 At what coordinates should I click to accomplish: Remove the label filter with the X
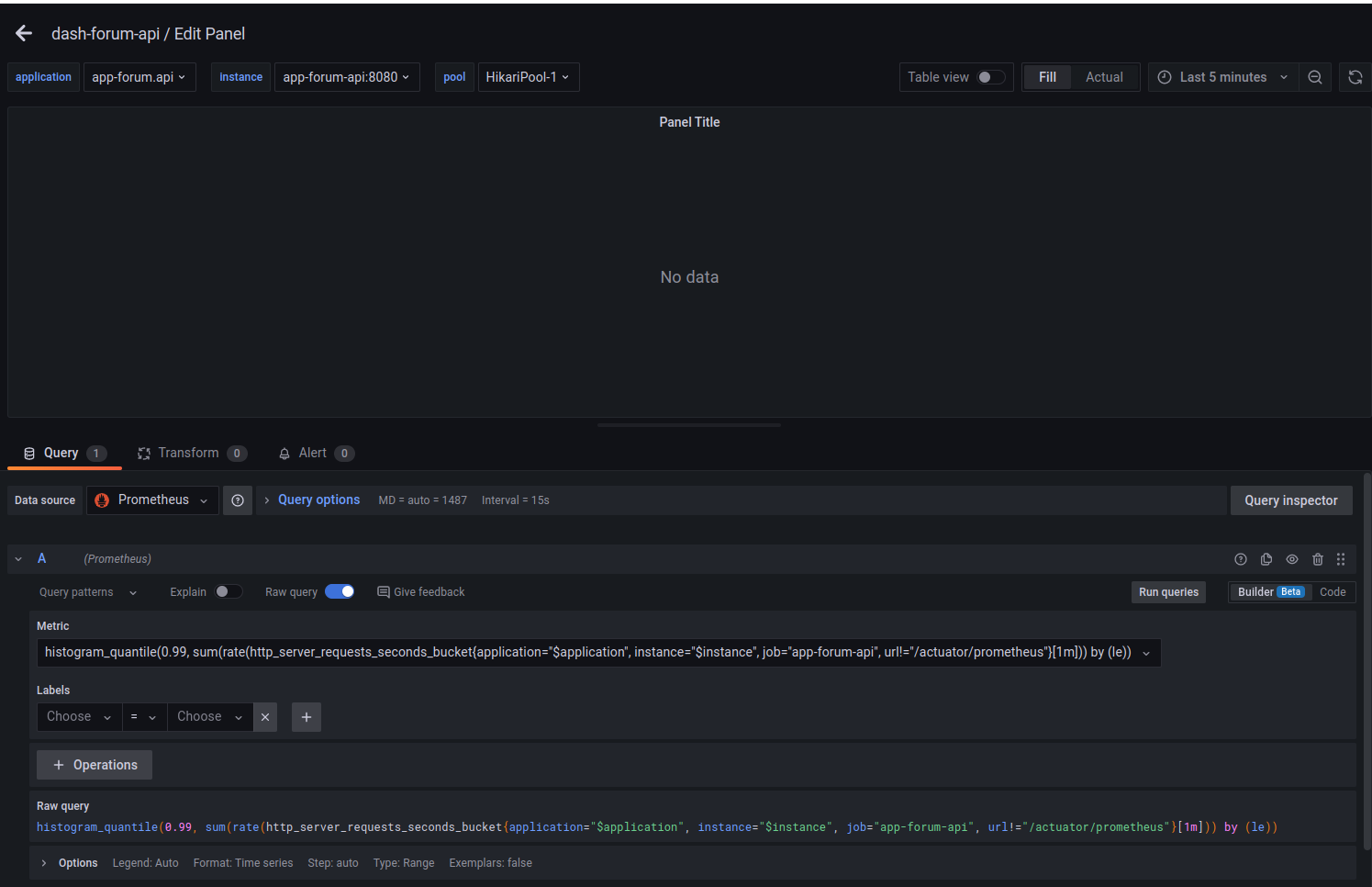(265, 717)
